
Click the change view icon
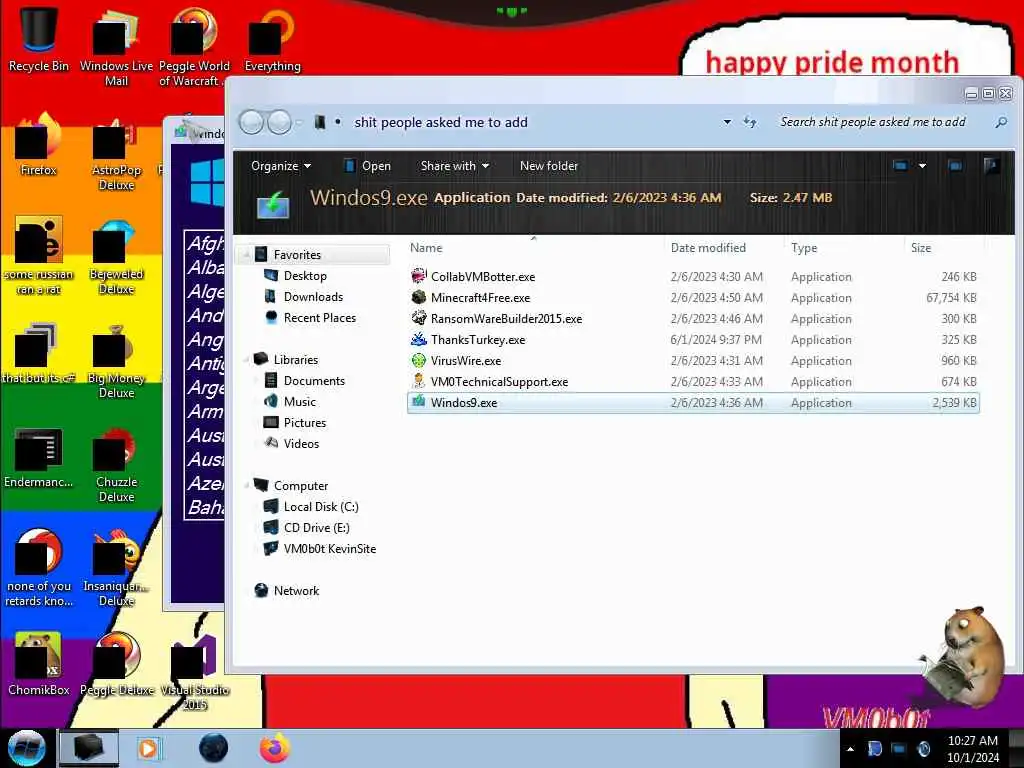point(900,166)
